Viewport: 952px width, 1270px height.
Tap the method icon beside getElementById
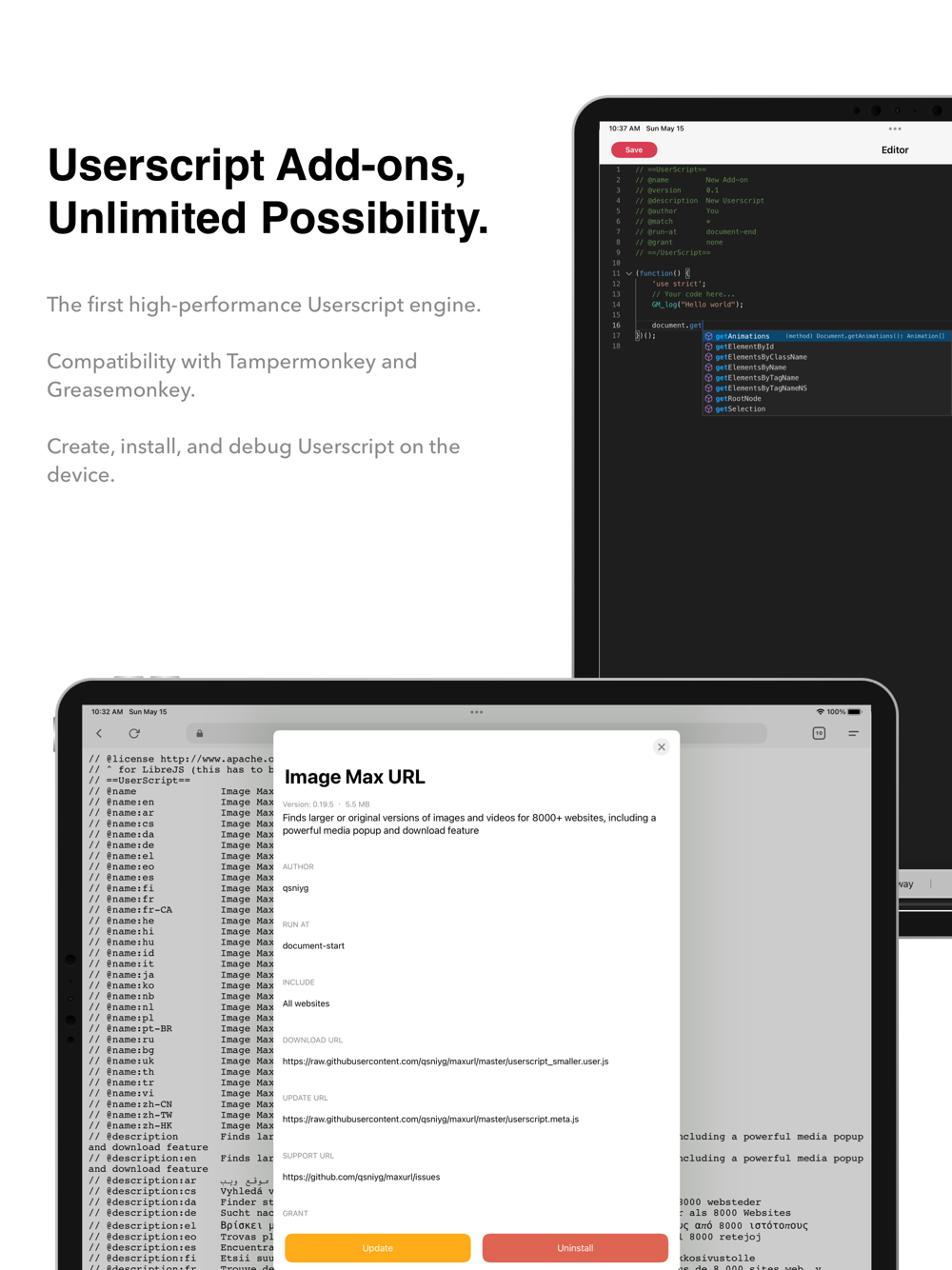pyautogui.click(x=708, y=347)
